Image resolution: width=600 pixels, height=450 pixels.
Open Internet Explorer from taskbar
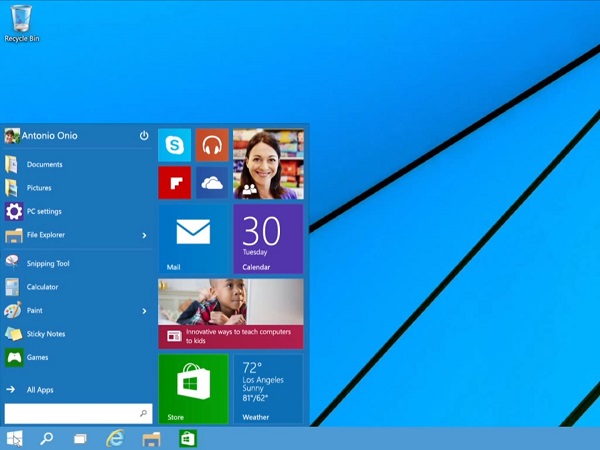pyautogui.click(x=115, y=438)
